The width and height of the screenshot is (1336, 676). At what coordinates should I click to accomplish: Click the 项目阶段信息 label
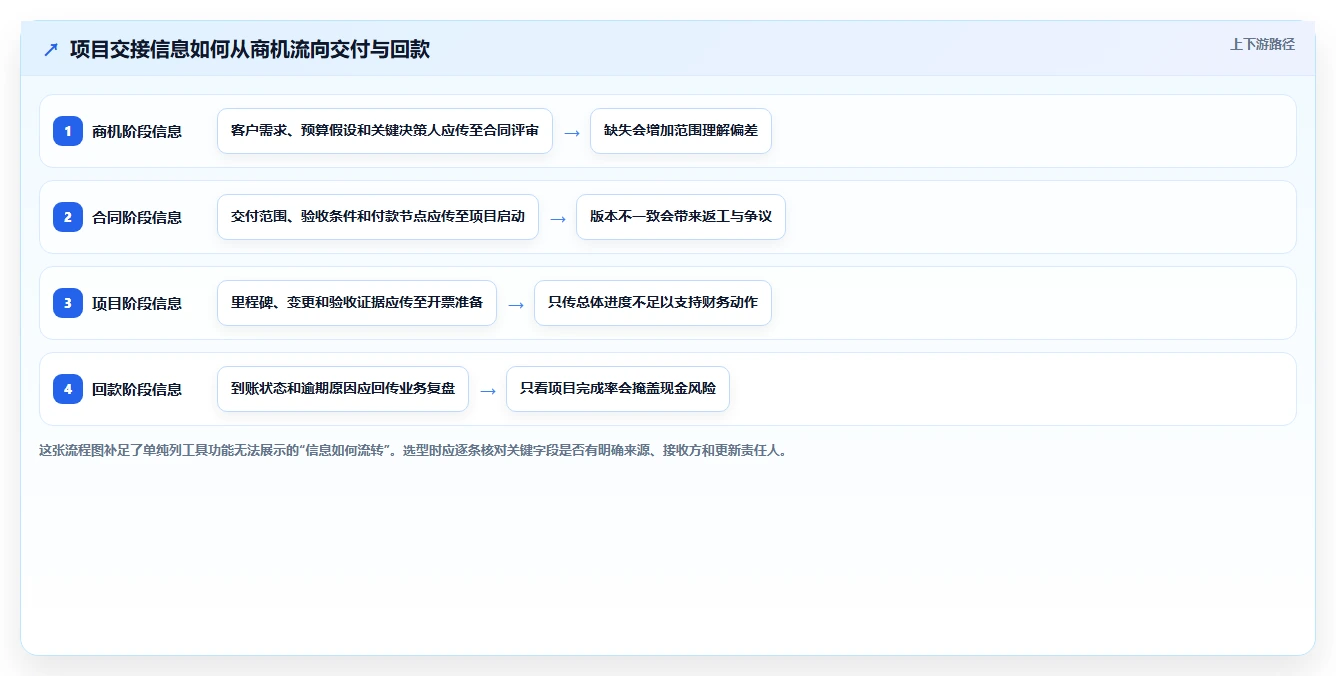(137, 303)
